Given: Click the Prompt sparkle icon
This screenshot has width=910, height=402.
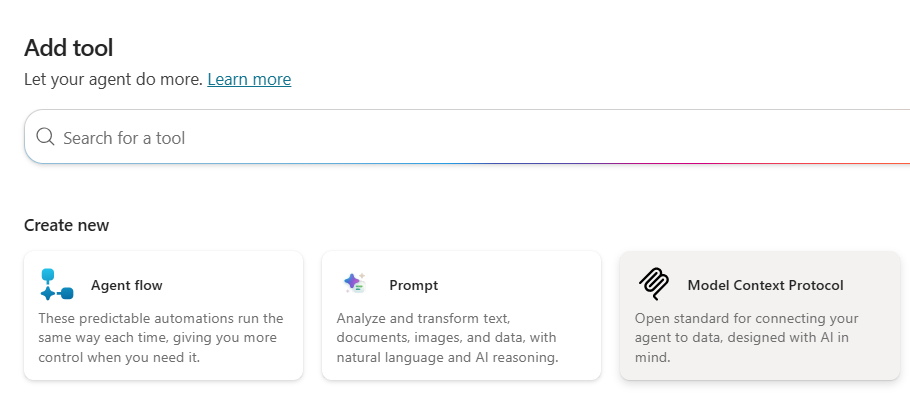Looking at the screenshot, I should (x=354, y=284).
